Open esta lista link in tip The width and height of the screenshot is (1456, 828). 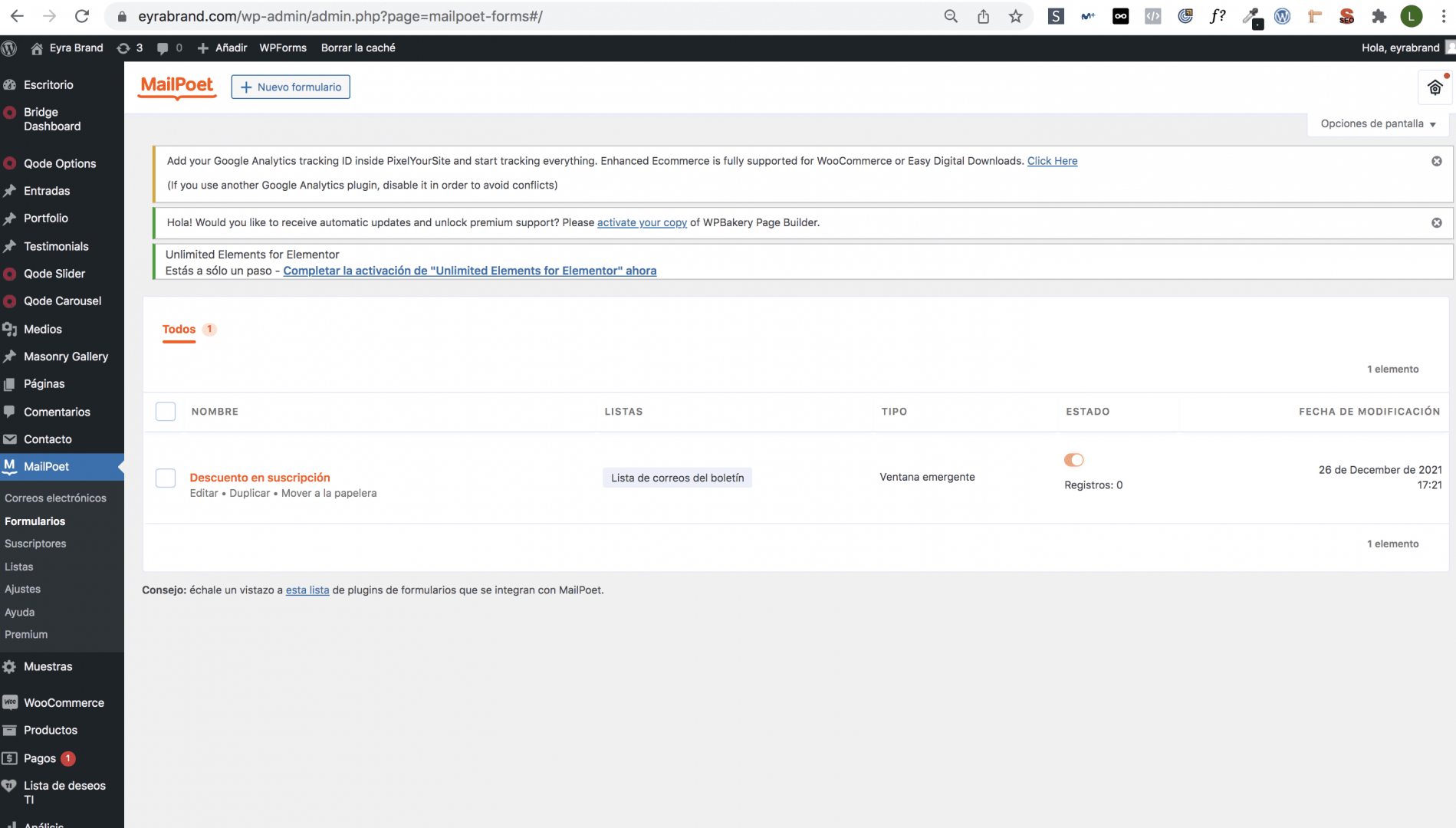click(x=307, y=590)
